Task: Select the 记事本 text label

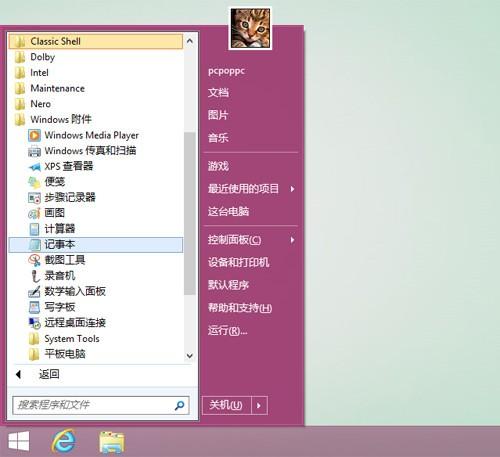Action: coord(60,245)
